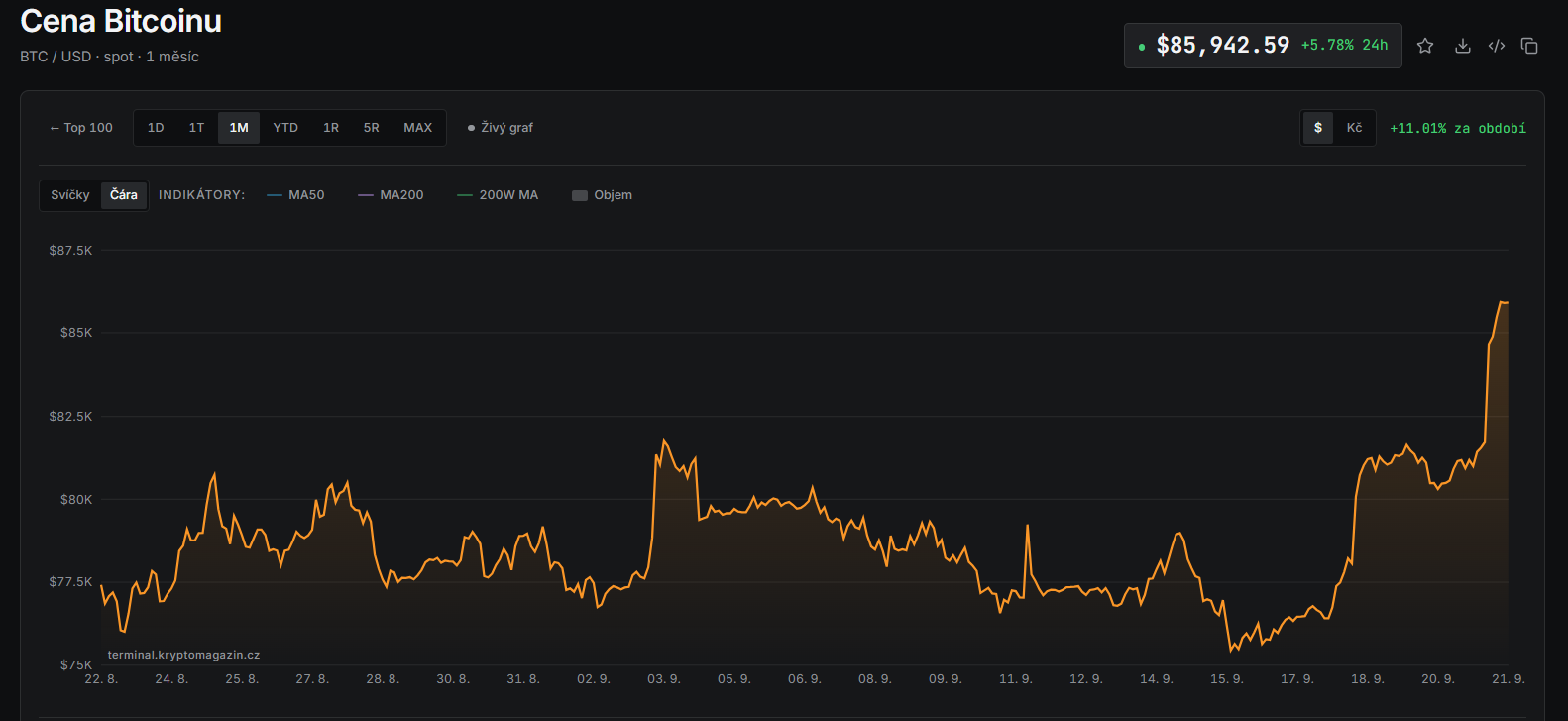Click the $85,942.59 current price badge

(1263, 46)
